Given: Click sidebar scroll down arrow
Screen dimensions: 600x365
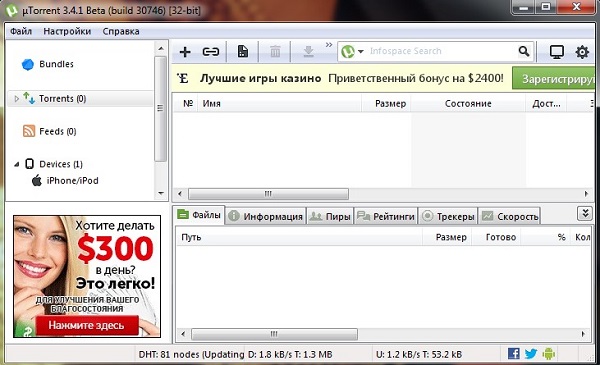Looking at the screenshot, I should pyautogui.click(x=161, y=193).
